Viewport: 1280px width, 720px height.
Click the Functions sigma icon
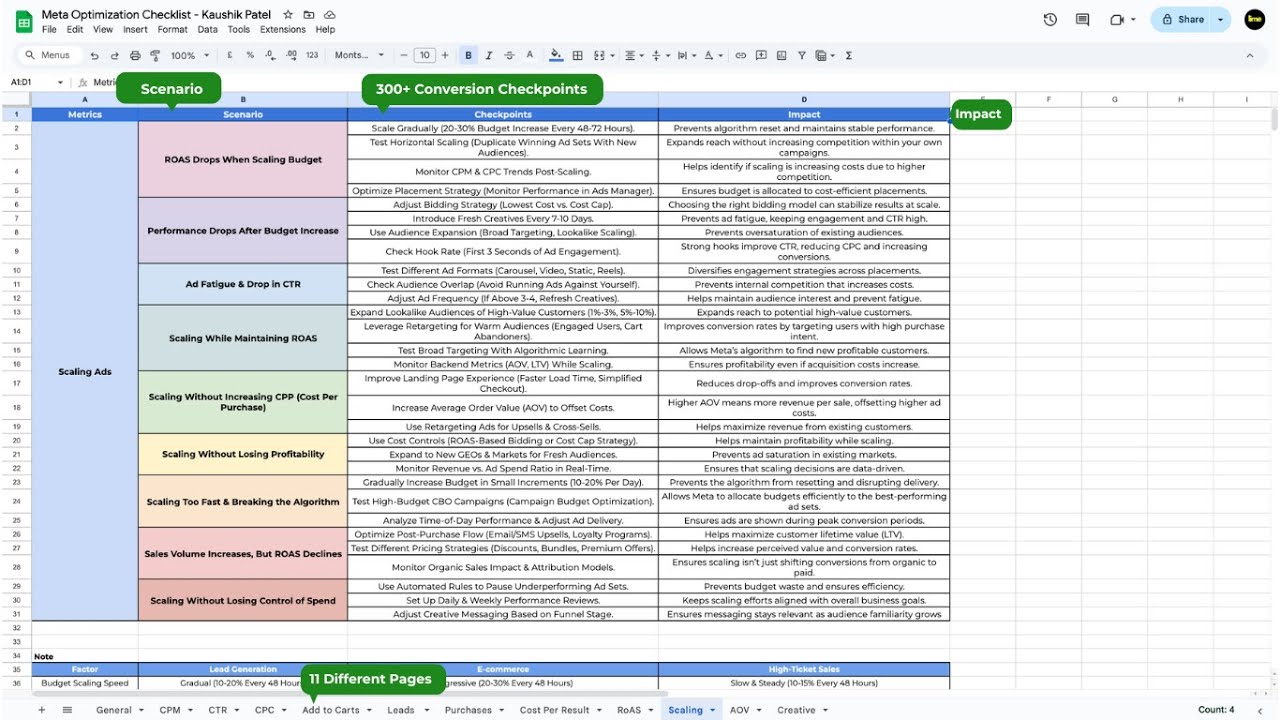(x=848, y=56)
